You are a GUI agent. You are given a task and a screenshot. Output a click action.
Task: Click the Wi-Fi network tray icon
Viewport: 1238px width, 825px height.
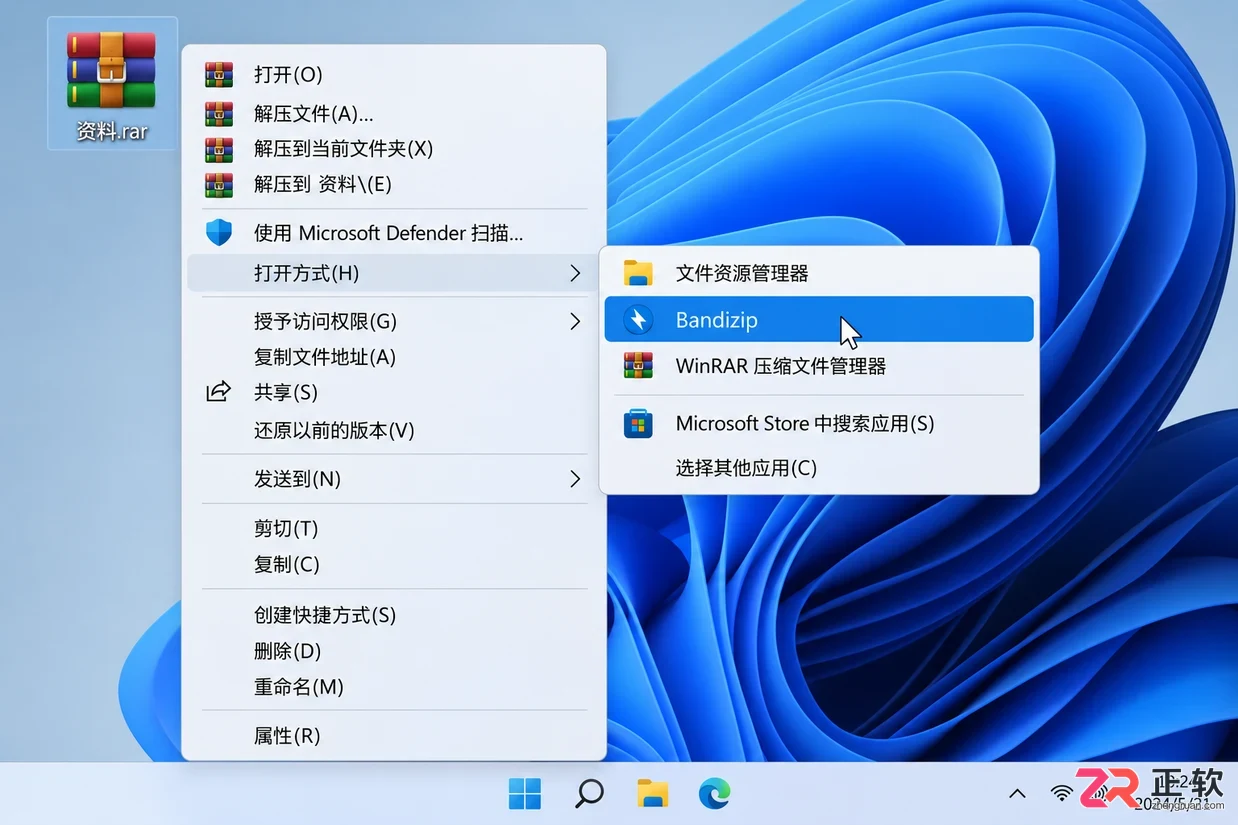click(1061, 794)
